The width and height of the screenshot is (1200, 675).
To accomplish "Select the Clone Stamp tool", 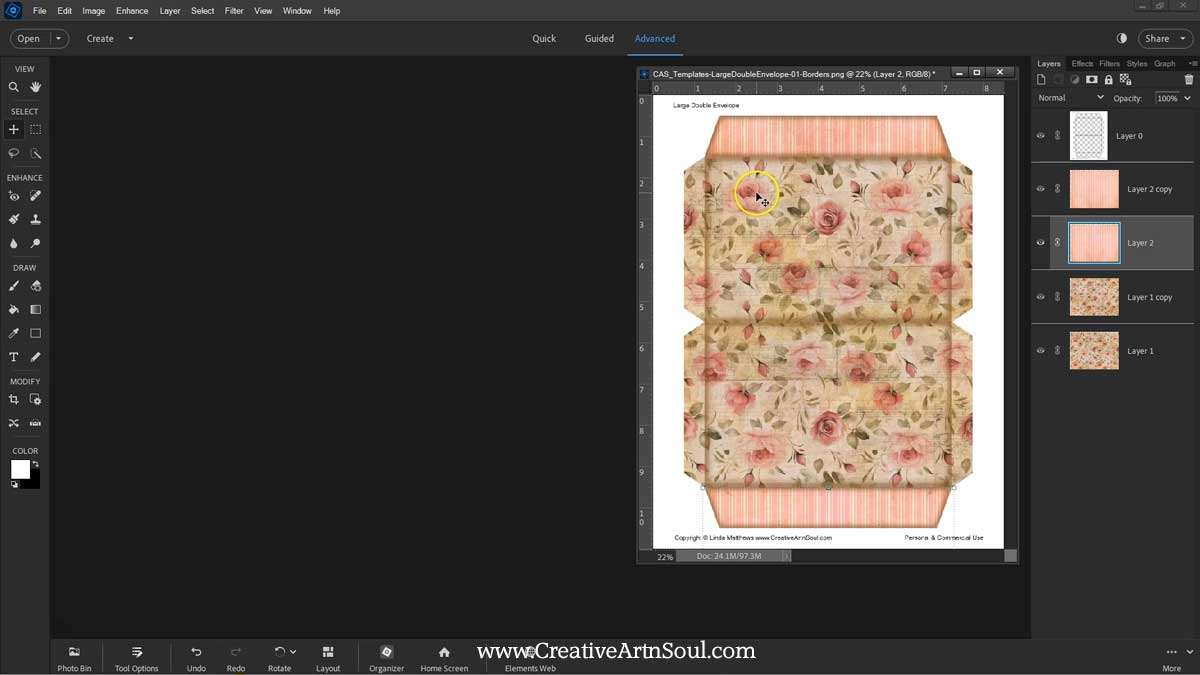I will click(x=35, y=219).
